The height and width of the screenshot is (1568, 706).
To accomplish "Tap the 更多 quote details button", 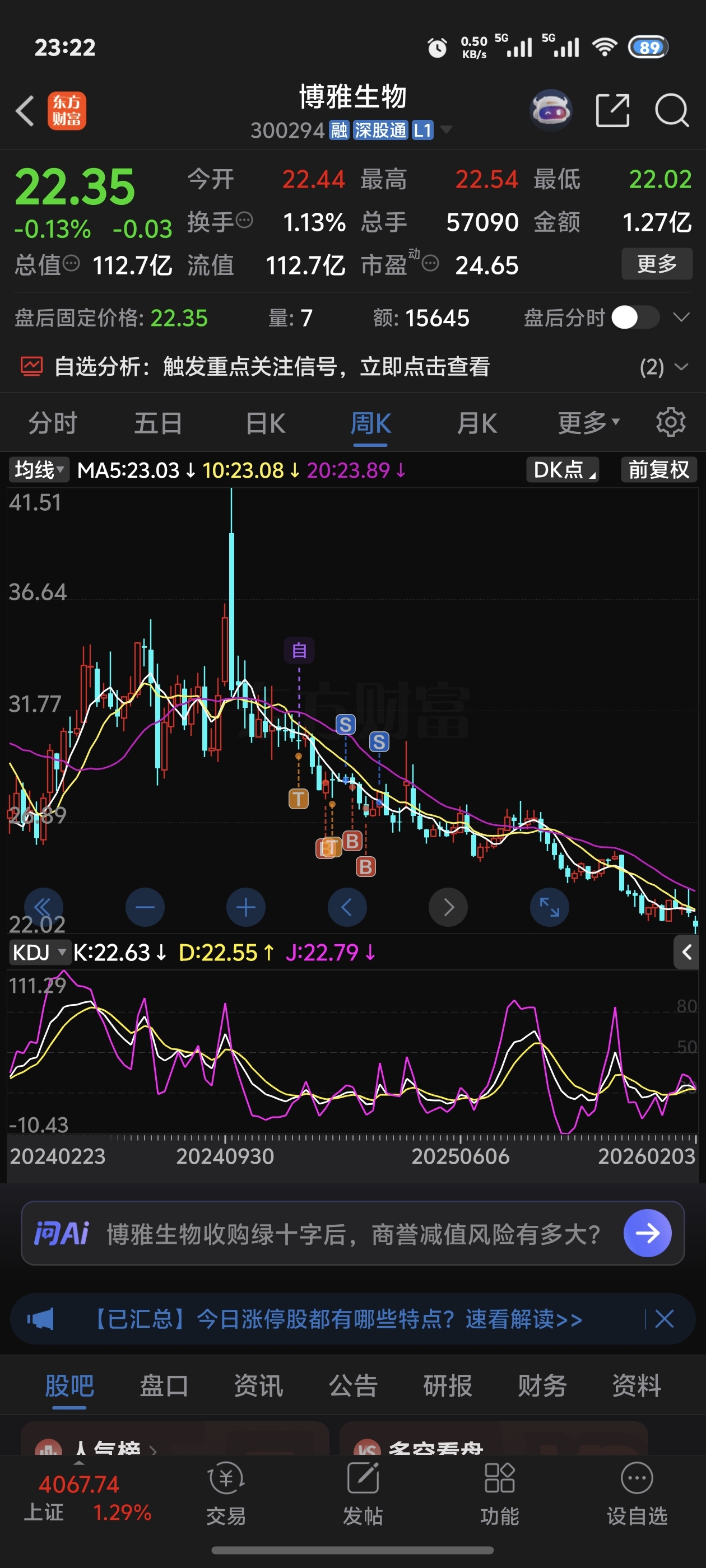I will click(657, 264).
